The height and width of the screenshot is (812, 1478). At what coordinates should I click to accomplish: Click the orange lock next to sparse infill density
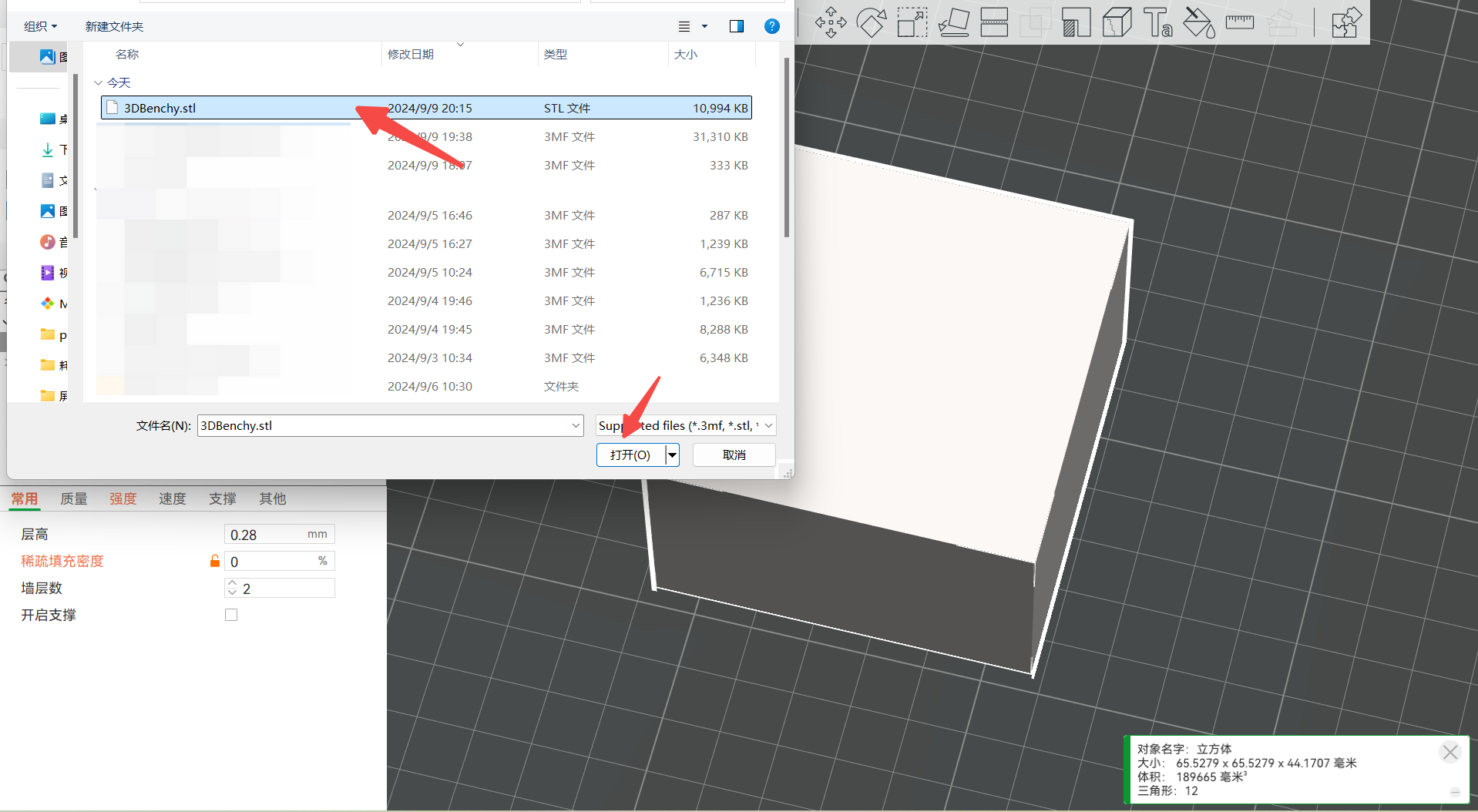coord(215,561)
